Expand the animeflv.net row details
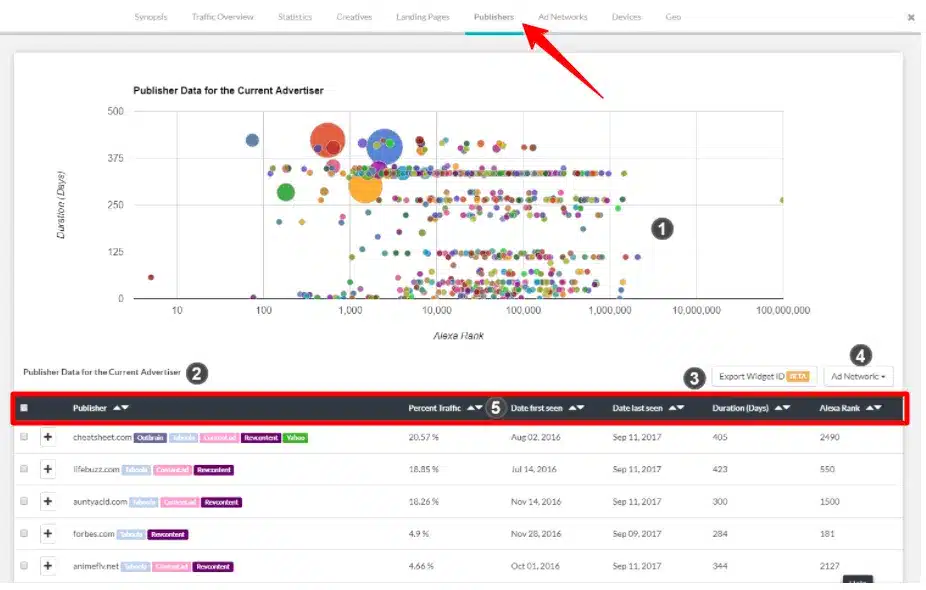This screenshot has height=590, width=926. click(x=48, y=566)
